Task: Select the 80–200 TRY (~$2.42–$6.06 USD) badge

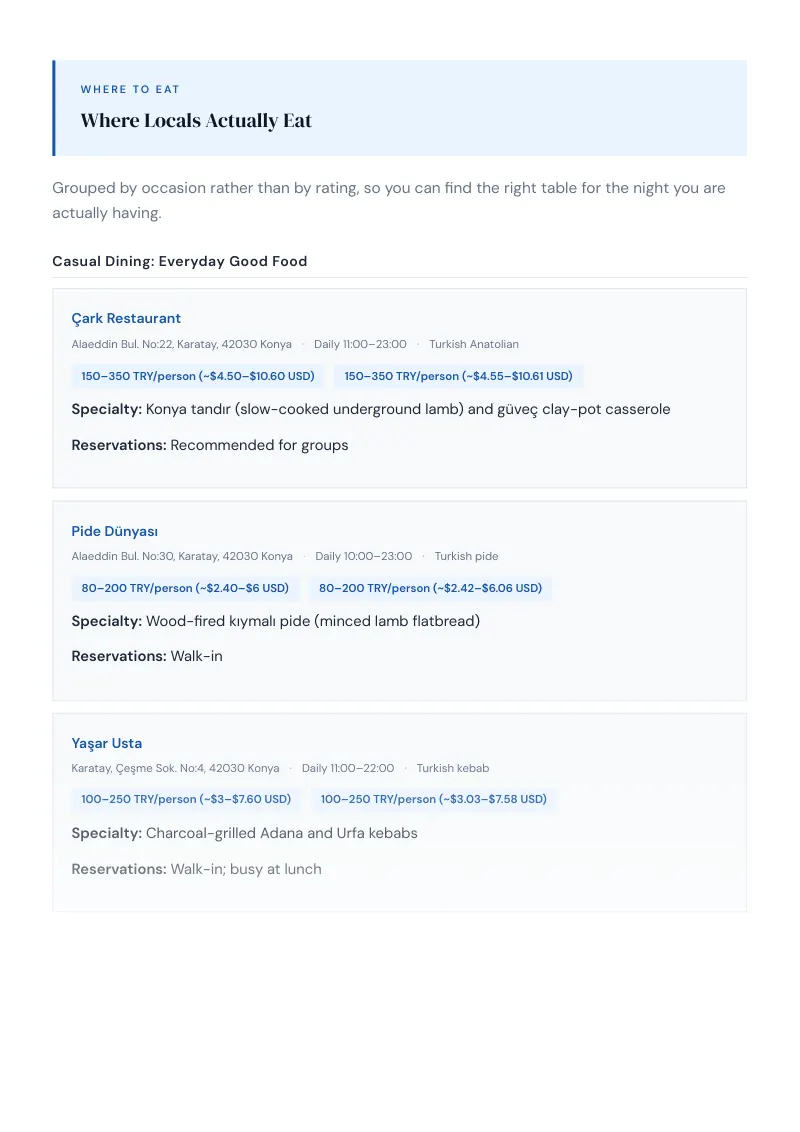Action: click(x=430, y=588)
